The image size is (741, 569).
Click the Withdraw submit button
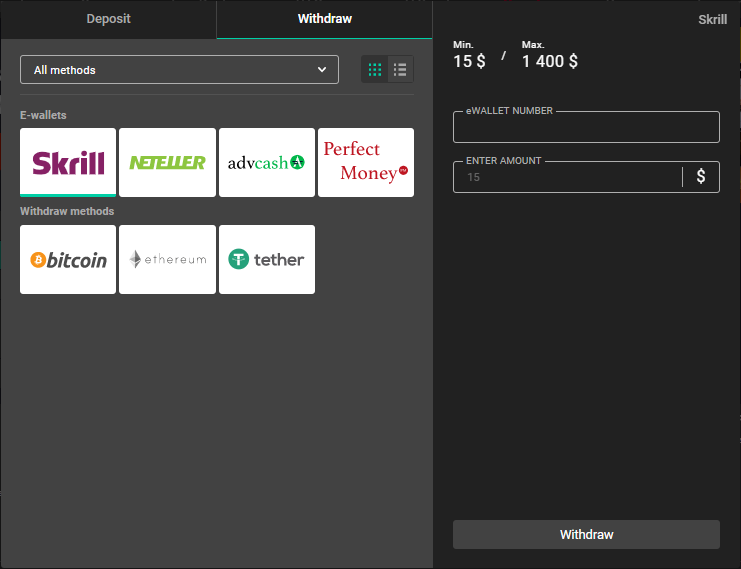click(586, 535)
